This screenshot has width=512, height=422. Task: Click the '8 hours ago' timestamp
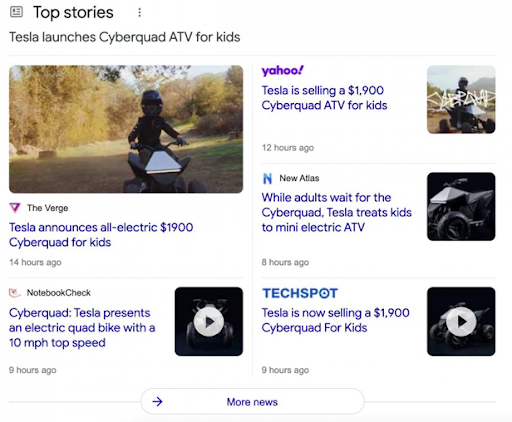285,262
